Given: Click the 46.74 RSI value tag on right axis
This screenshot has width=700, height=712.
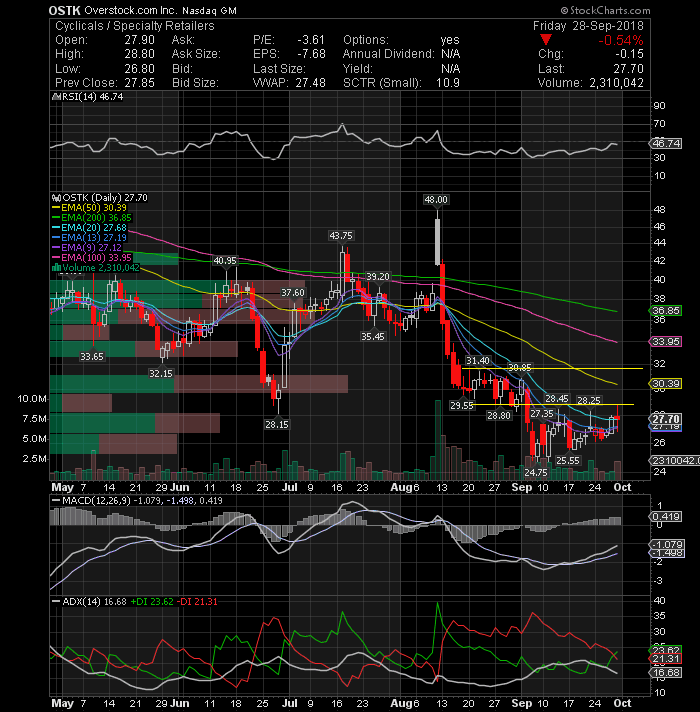Looking at the screenshot, I should coord(666,143).
